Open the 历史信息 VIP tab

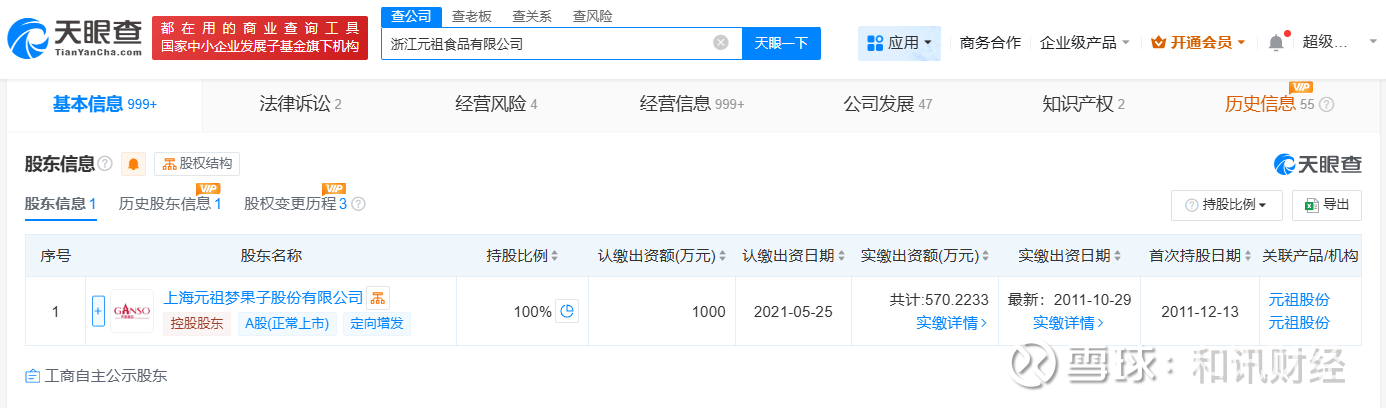tap(1269, 104)
